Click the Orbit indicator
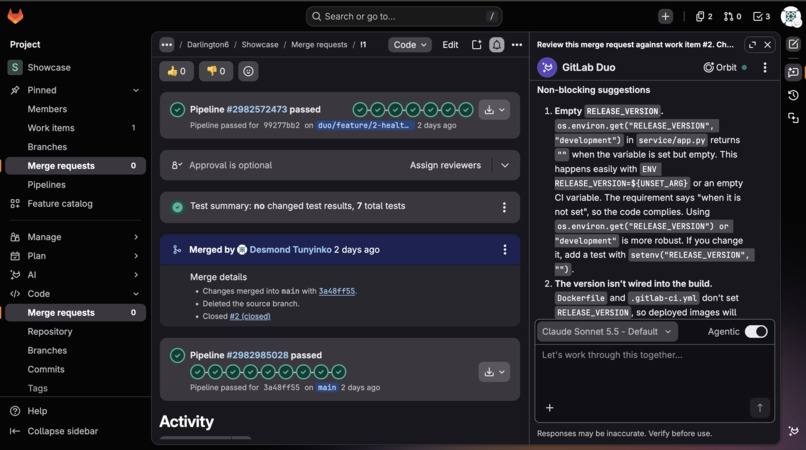 coord(725,67)
